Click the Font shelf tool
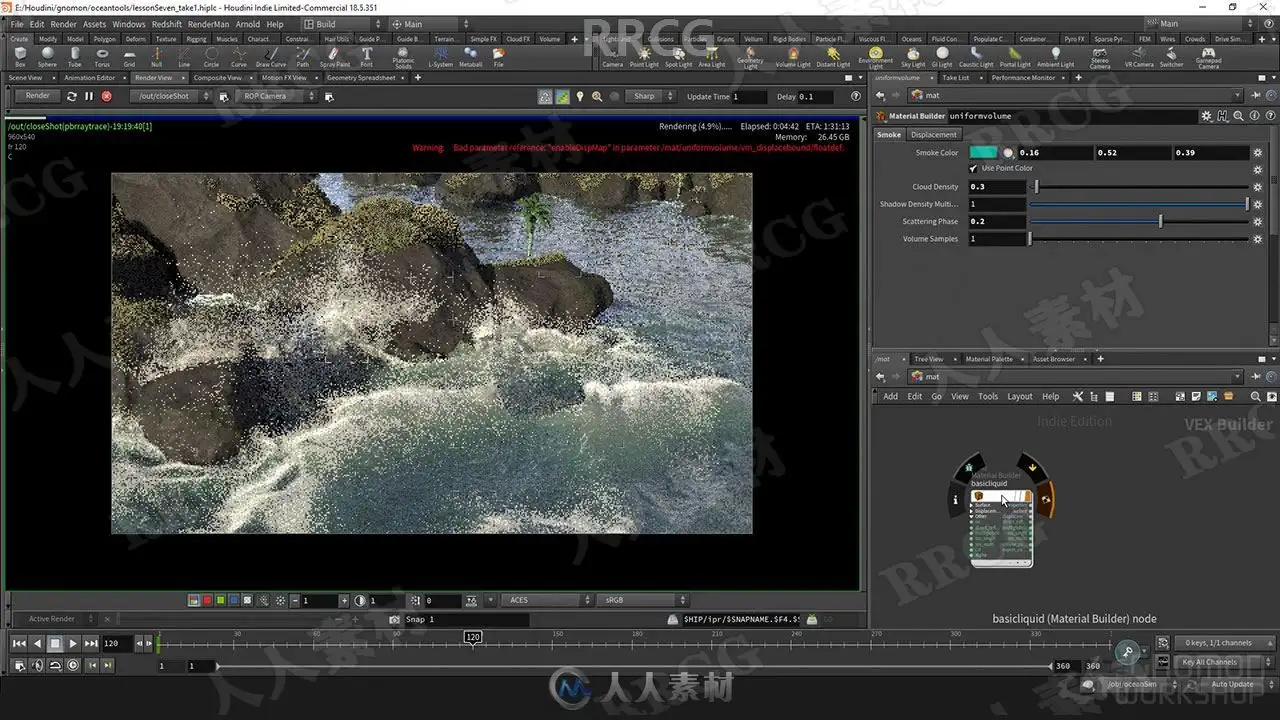1280x720 pixels. [x=367, y=57]
